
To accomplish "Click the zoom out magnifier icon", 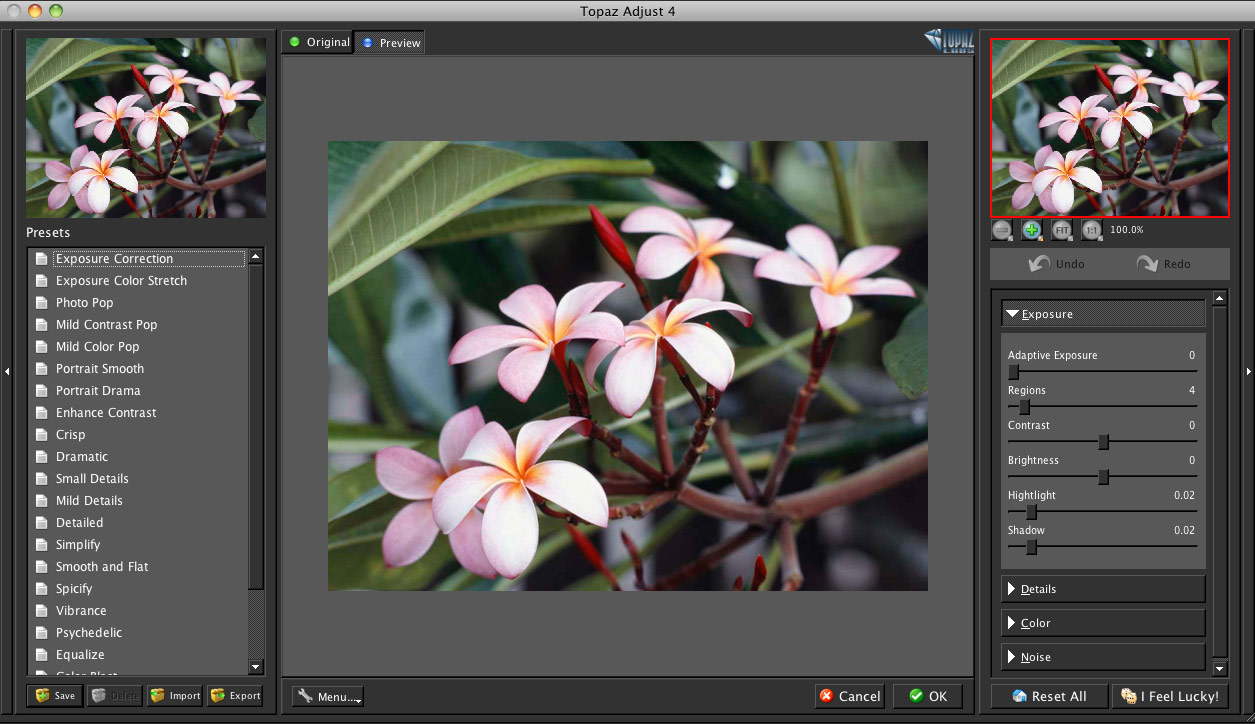I will click(x=1002, y=230).
